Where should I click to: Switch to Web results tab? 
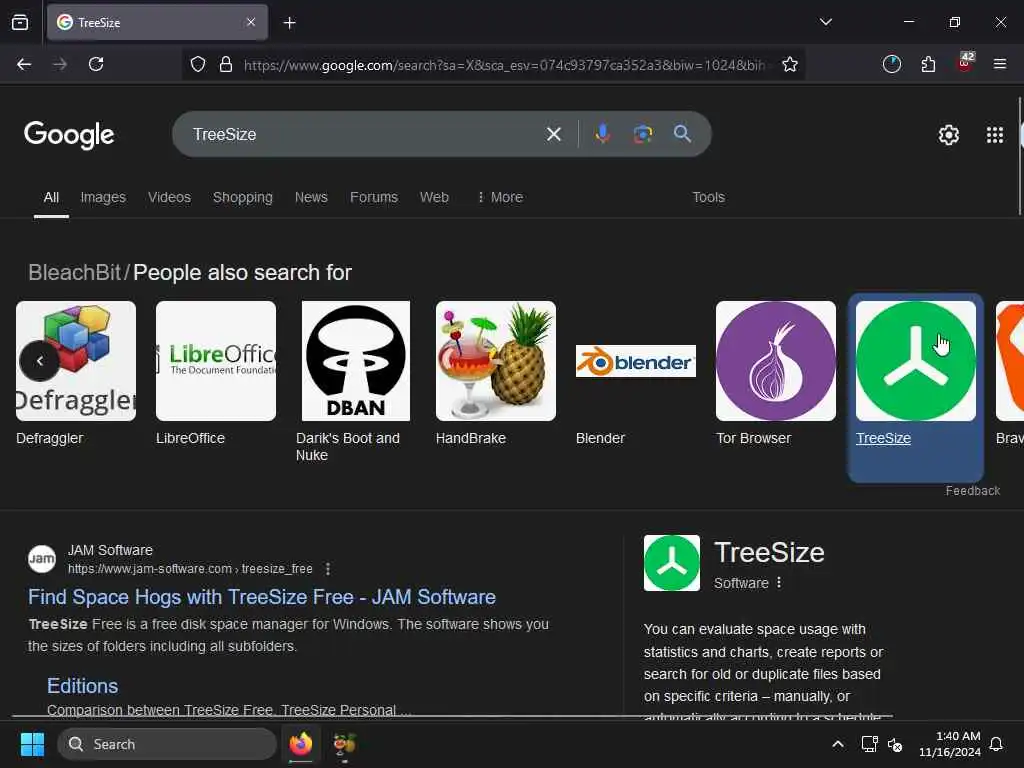[434, 197]
